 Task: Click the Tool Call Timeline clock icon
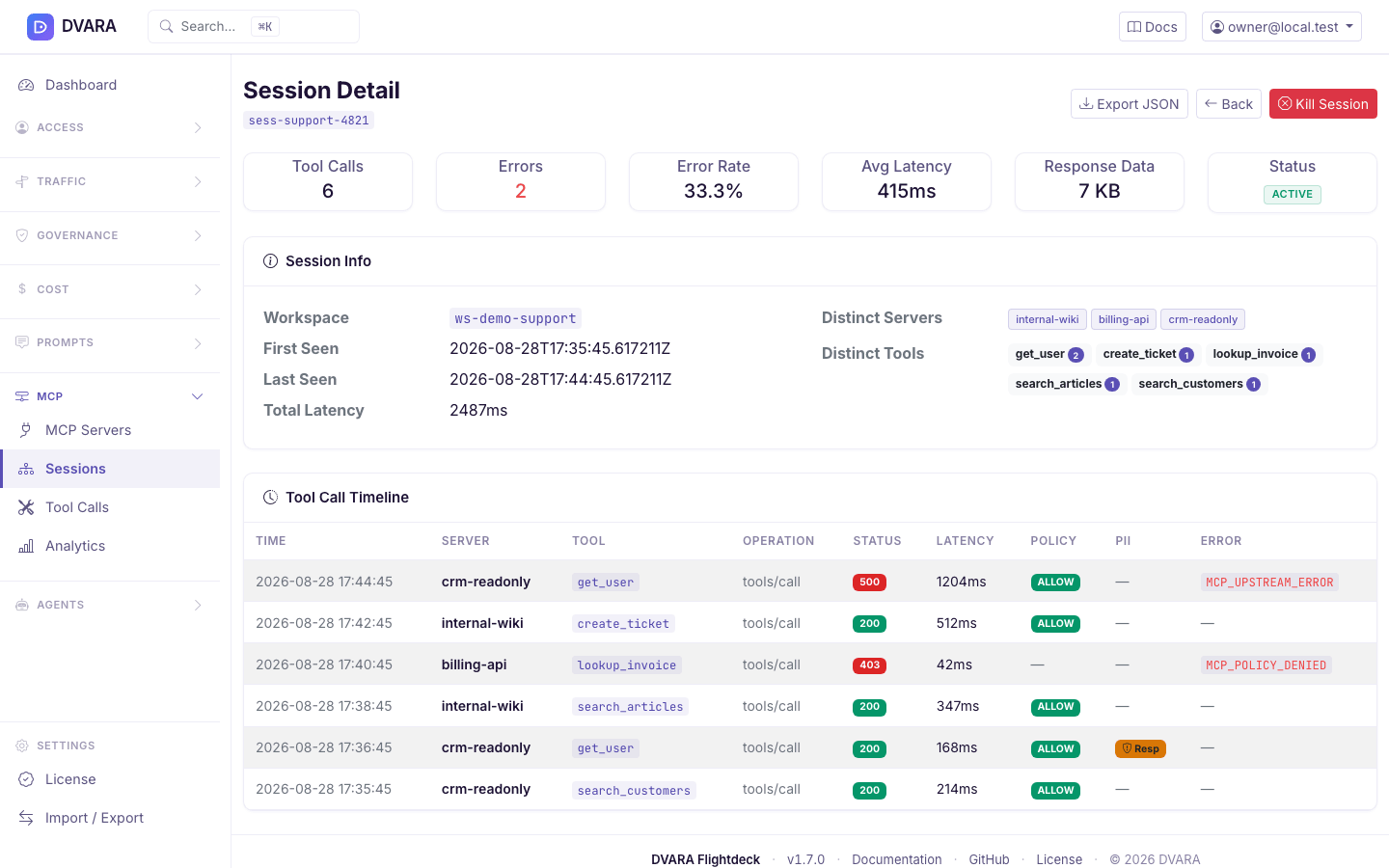pos(270,498)
